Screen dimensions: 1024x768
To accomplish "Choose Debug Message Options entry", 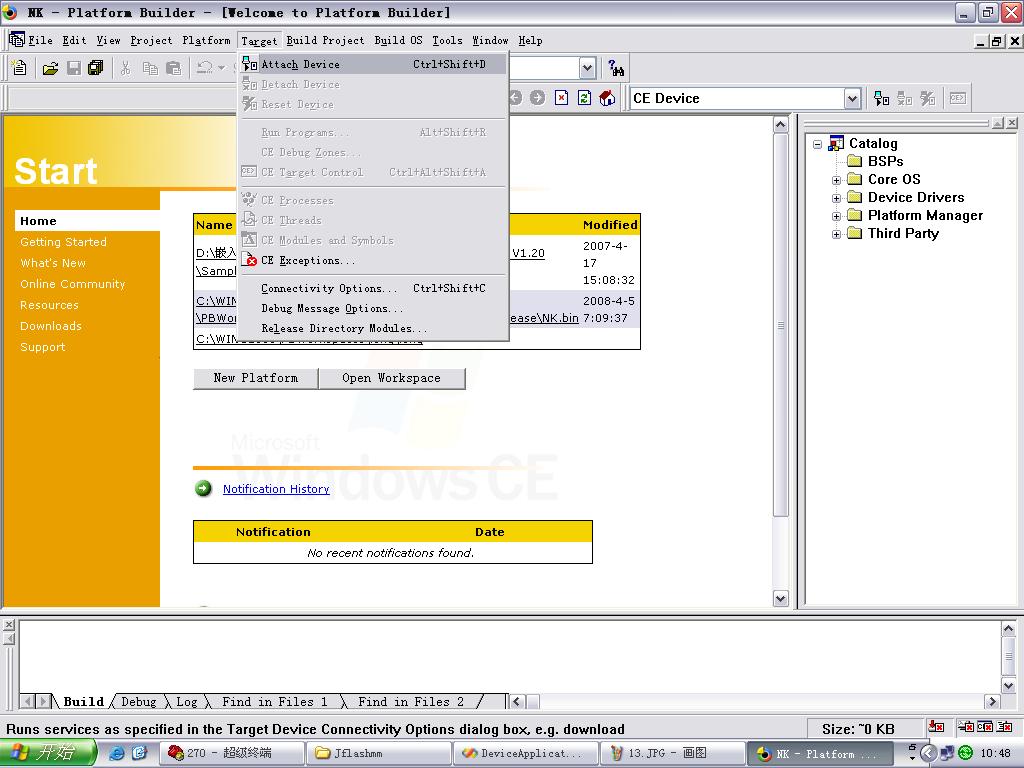I will coord(373,308).
